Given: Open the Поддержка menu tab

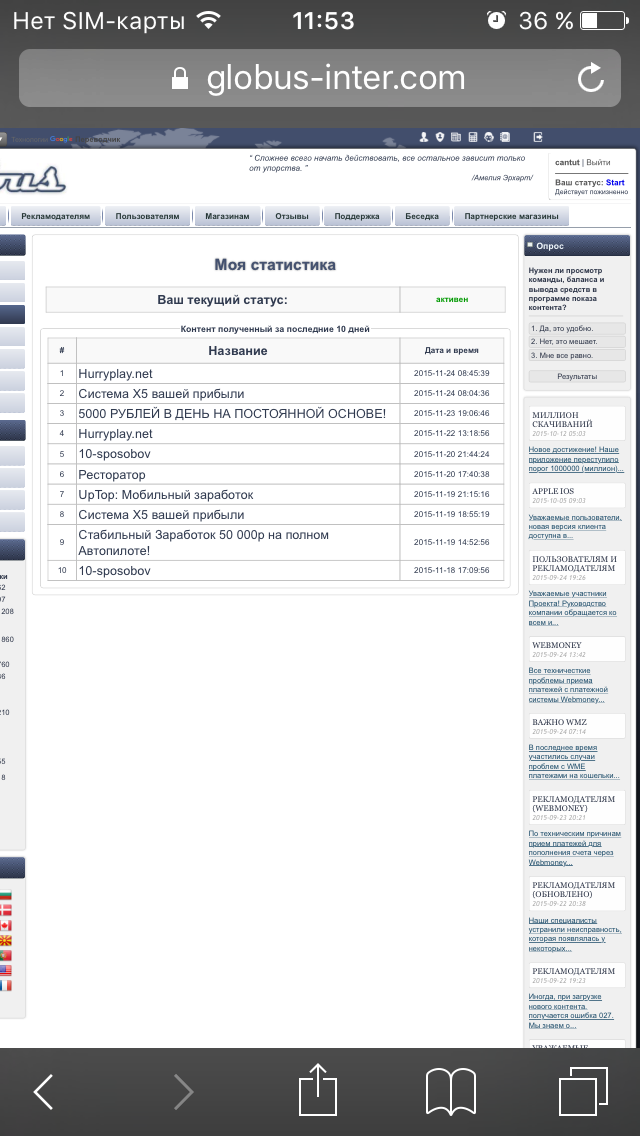Looking at the screenshot, I should [x=357, y=216].
